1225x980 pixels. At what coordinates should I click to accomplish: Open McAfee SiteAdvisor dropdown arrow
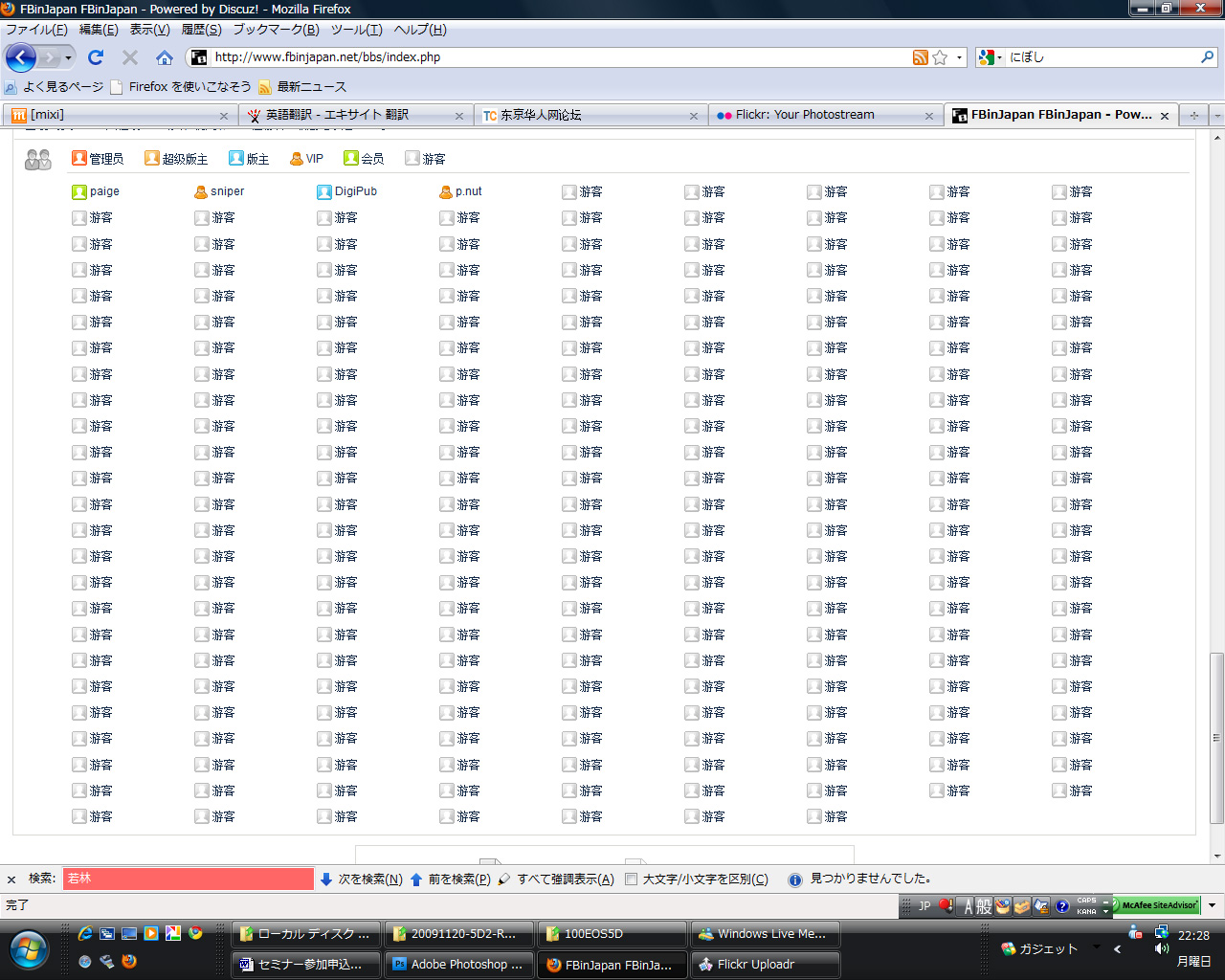pos(1212,904)
